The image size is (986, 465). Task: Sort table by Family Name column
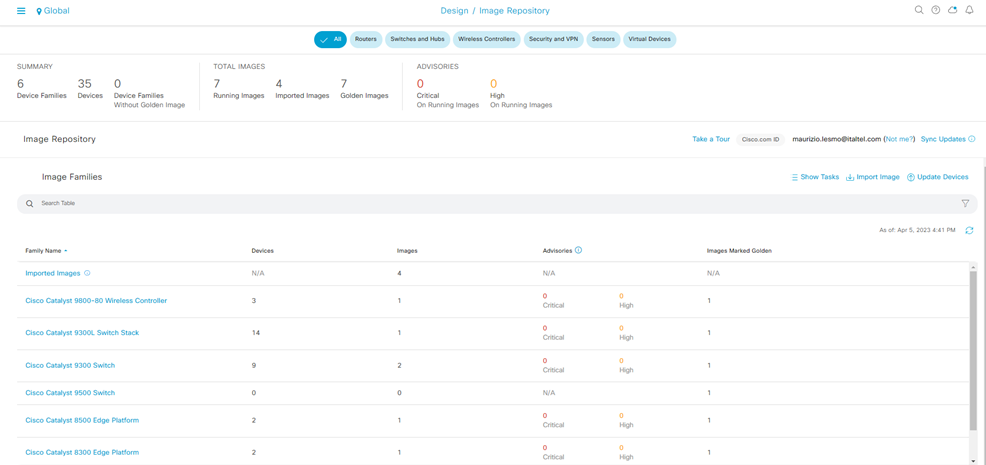pyautogui.click(x=46, y=251)
